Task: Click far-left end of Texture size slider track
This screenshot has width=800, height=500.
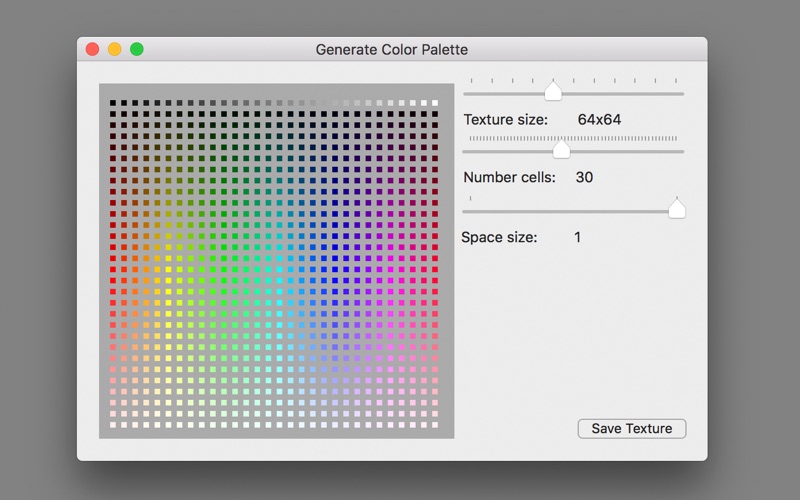Action: (x=464, y=94)
